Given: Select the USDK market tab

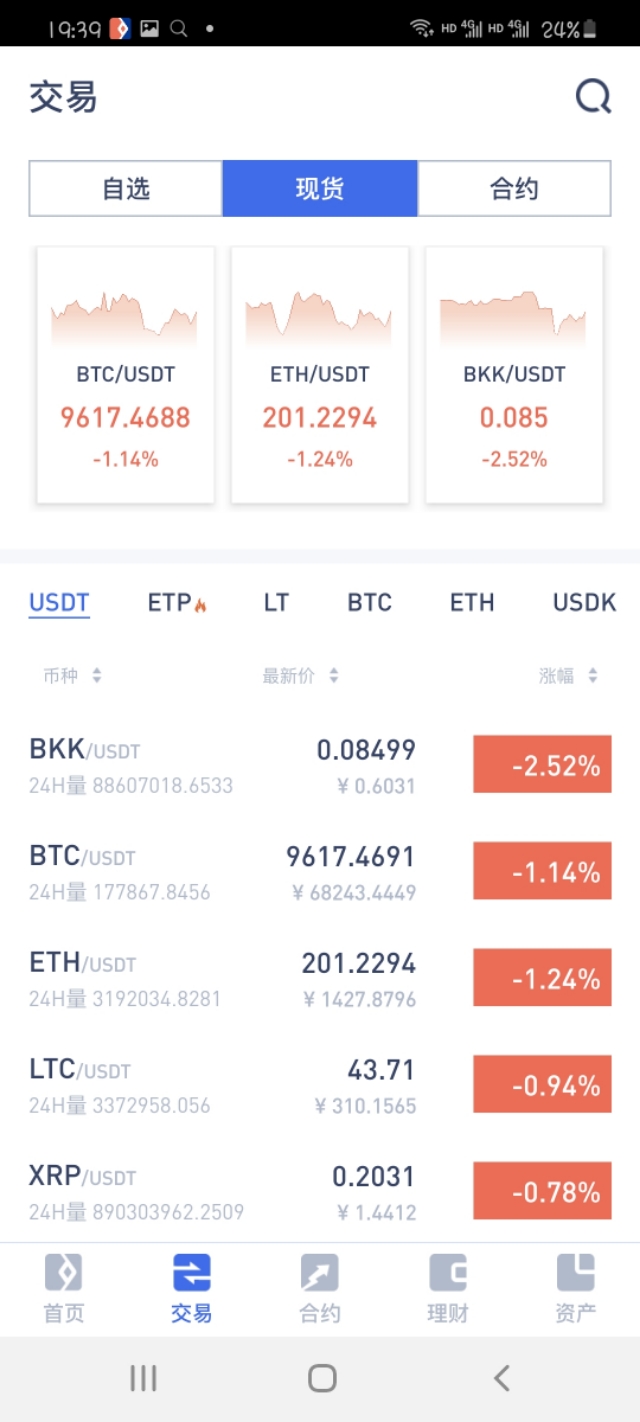Looking at the screenshot, I should tap(584, 603).
